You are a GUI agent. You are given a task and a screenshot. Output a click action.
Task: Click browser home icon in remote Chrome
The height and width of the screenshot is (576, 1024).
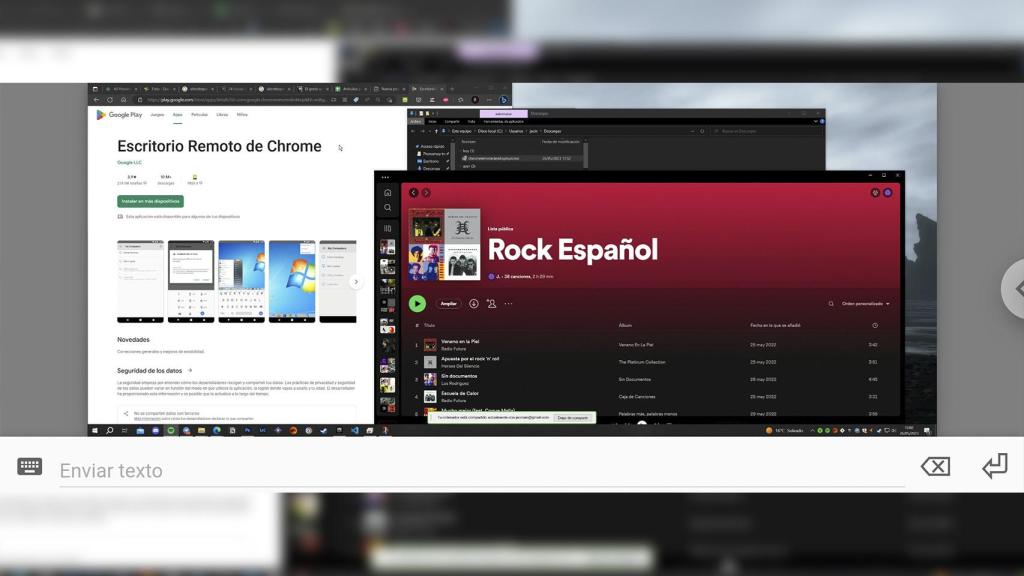pos(123,100)
